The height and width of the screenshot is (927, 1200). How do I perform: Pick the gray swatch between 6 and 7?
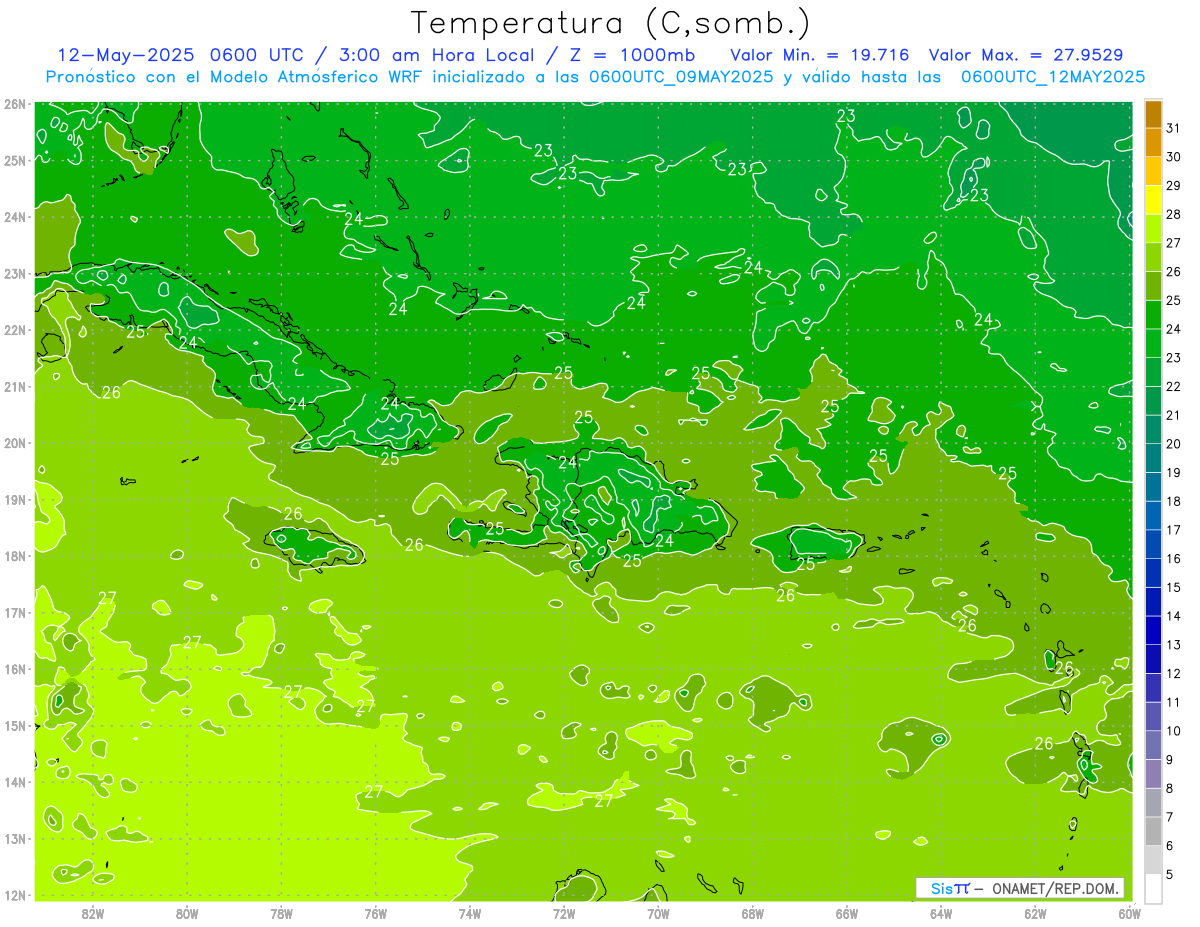pos(1154,831)
